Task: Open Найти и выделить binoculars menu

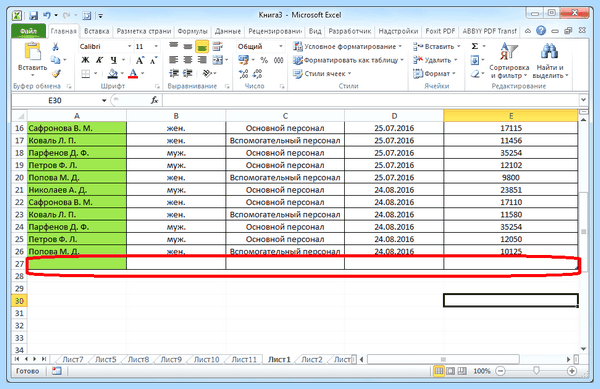Action: point(550,60)
